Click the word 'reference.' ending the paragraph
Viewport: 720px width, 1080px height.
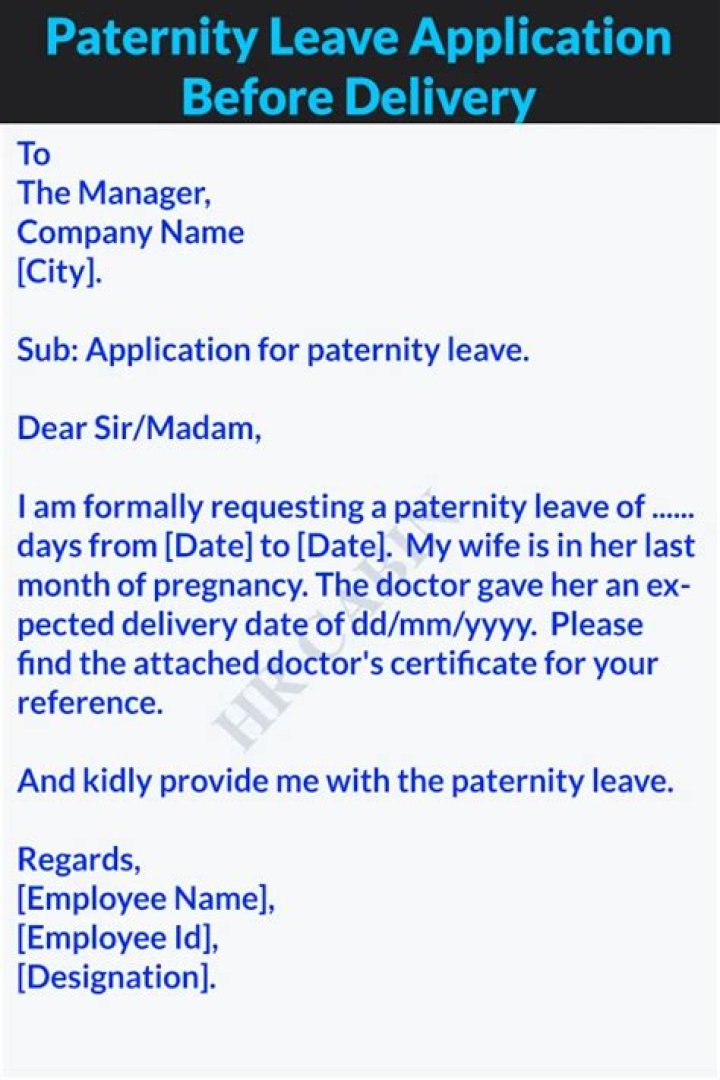pyautogui.click(x=90, y=703)
